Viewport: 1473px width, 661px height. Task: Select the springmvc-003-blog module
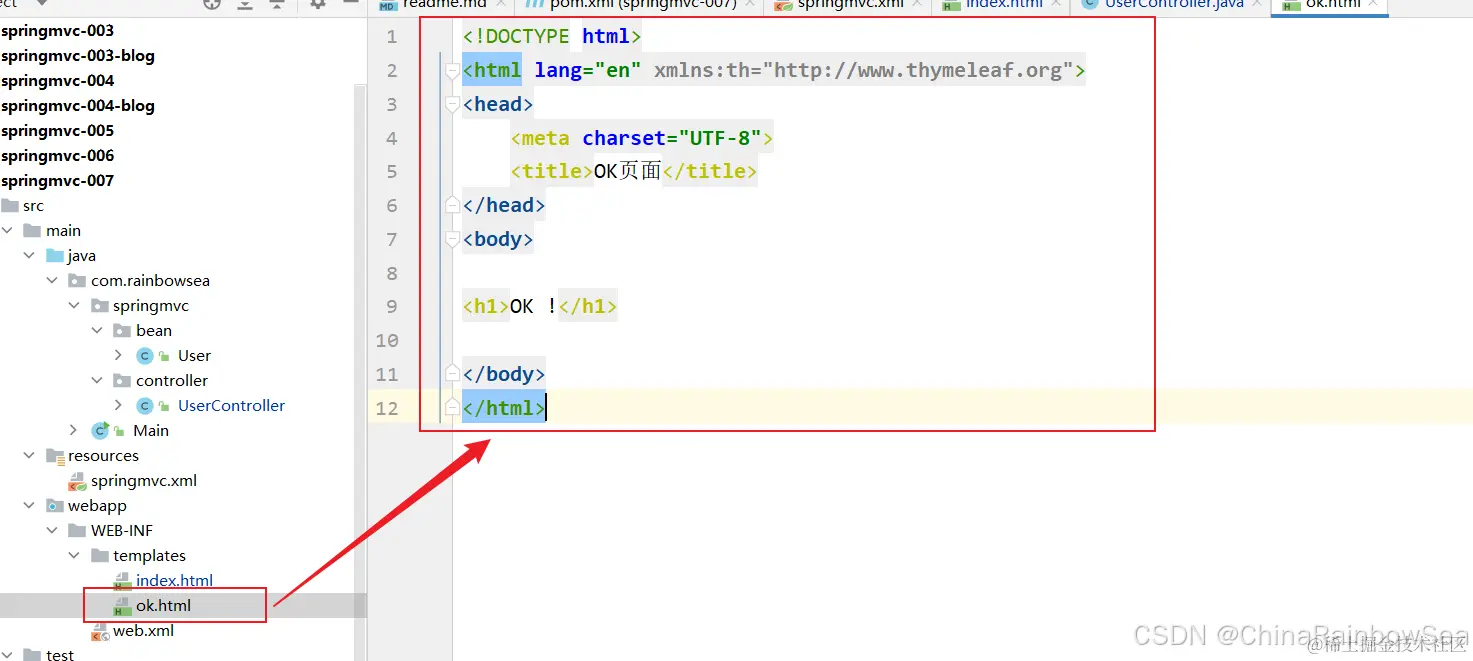[x=77, y=56]
